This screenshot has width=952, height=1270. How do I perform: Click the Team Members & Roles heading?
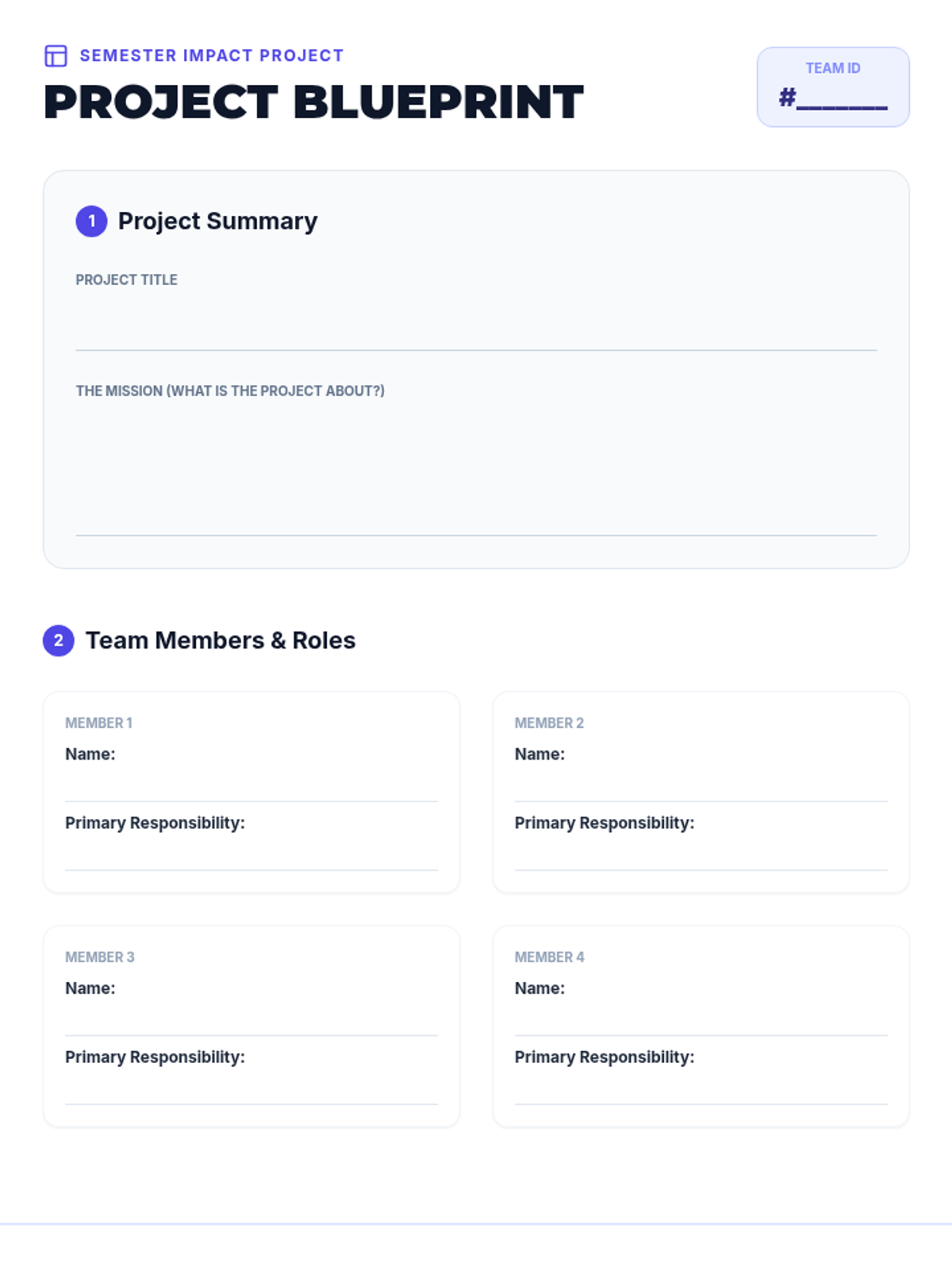(x=221, y=641)
